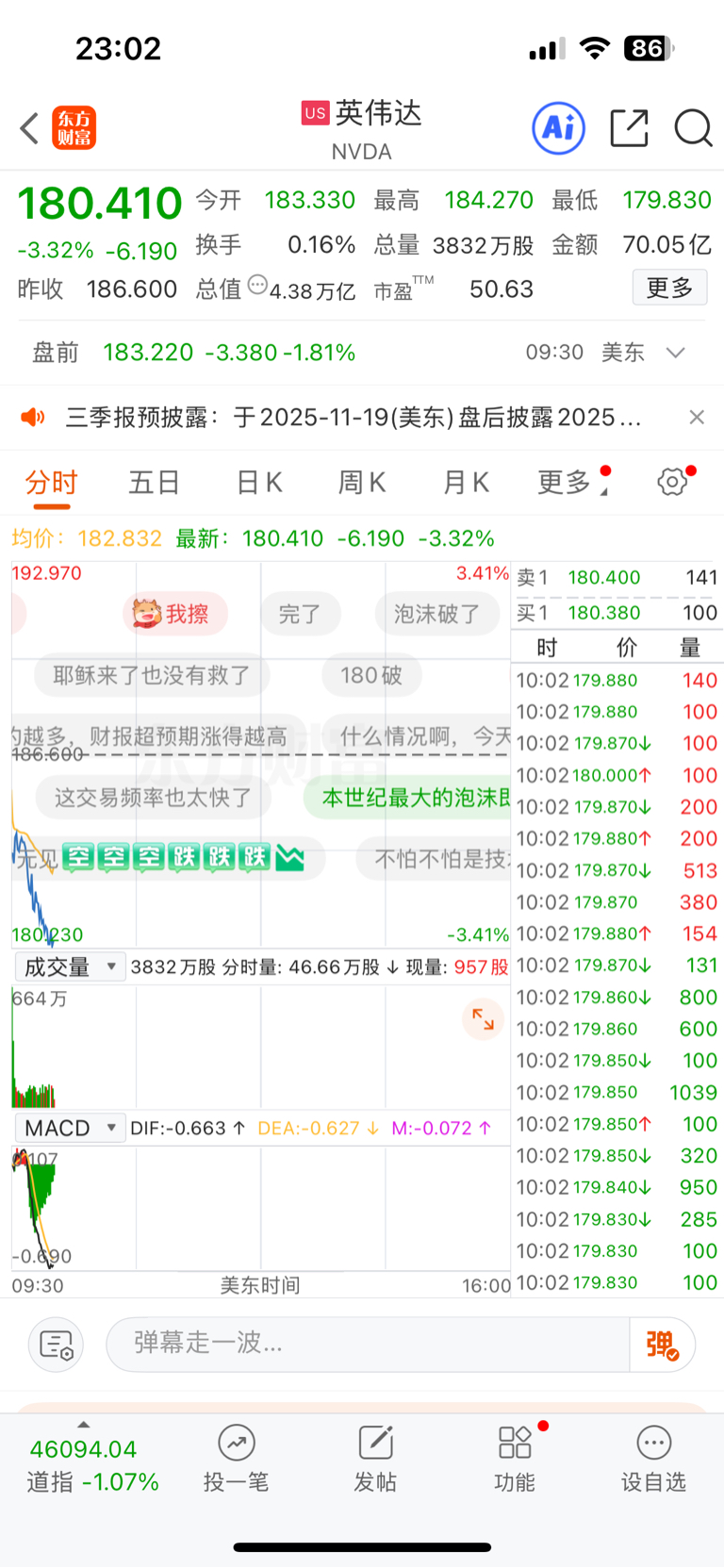Click the 英伟达 NVDA title
The image size is (724, 1568).
pos(362,131)
